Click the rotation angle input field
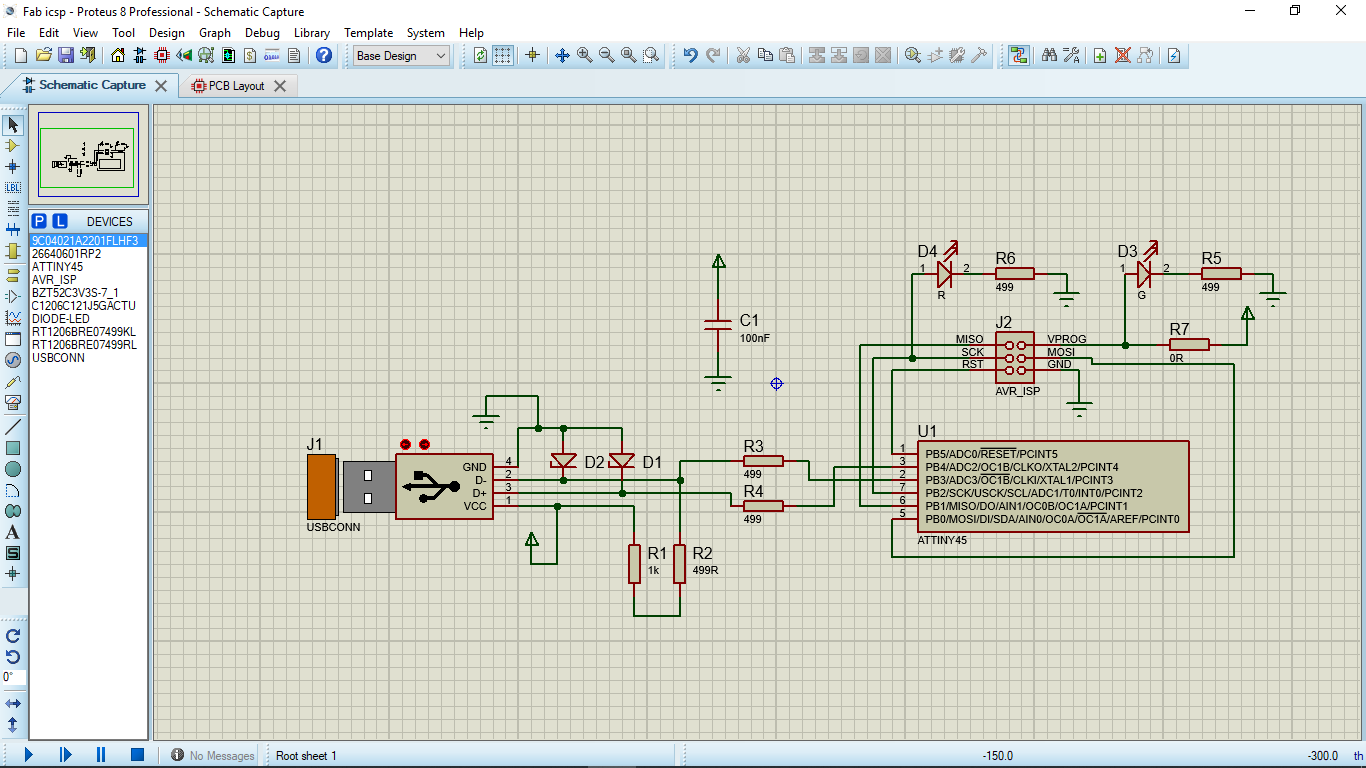The height and width of the screenshot is (768, 1366). (13, 678)
